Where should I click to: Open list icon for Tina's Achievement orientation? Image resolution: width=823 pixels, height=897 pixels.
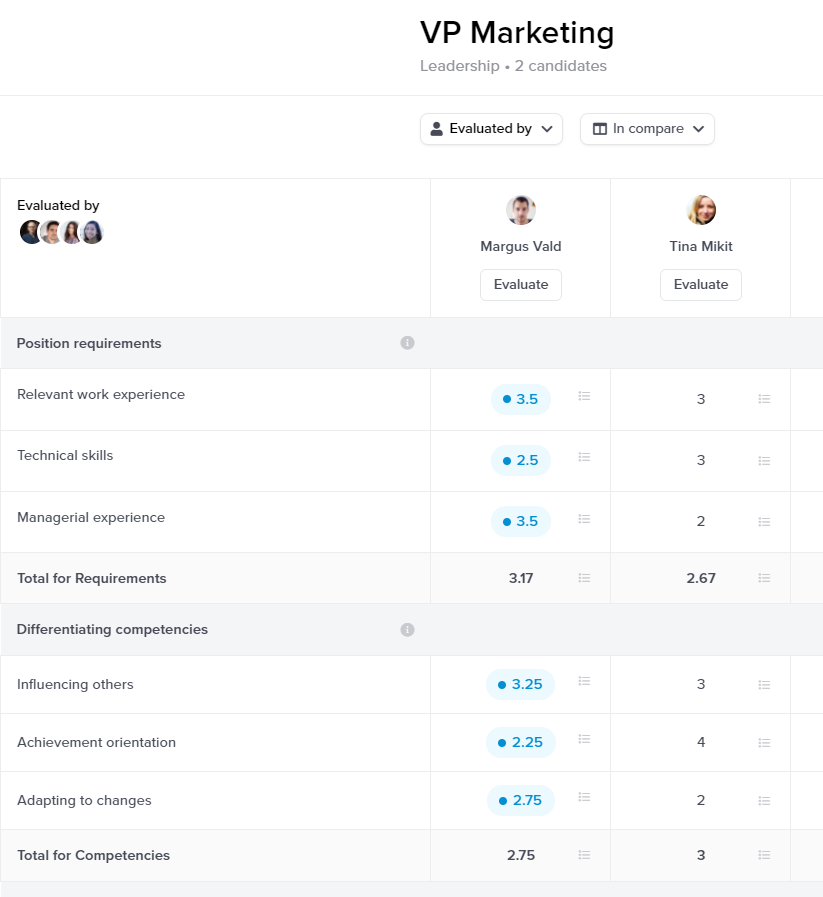click(764, 743)
